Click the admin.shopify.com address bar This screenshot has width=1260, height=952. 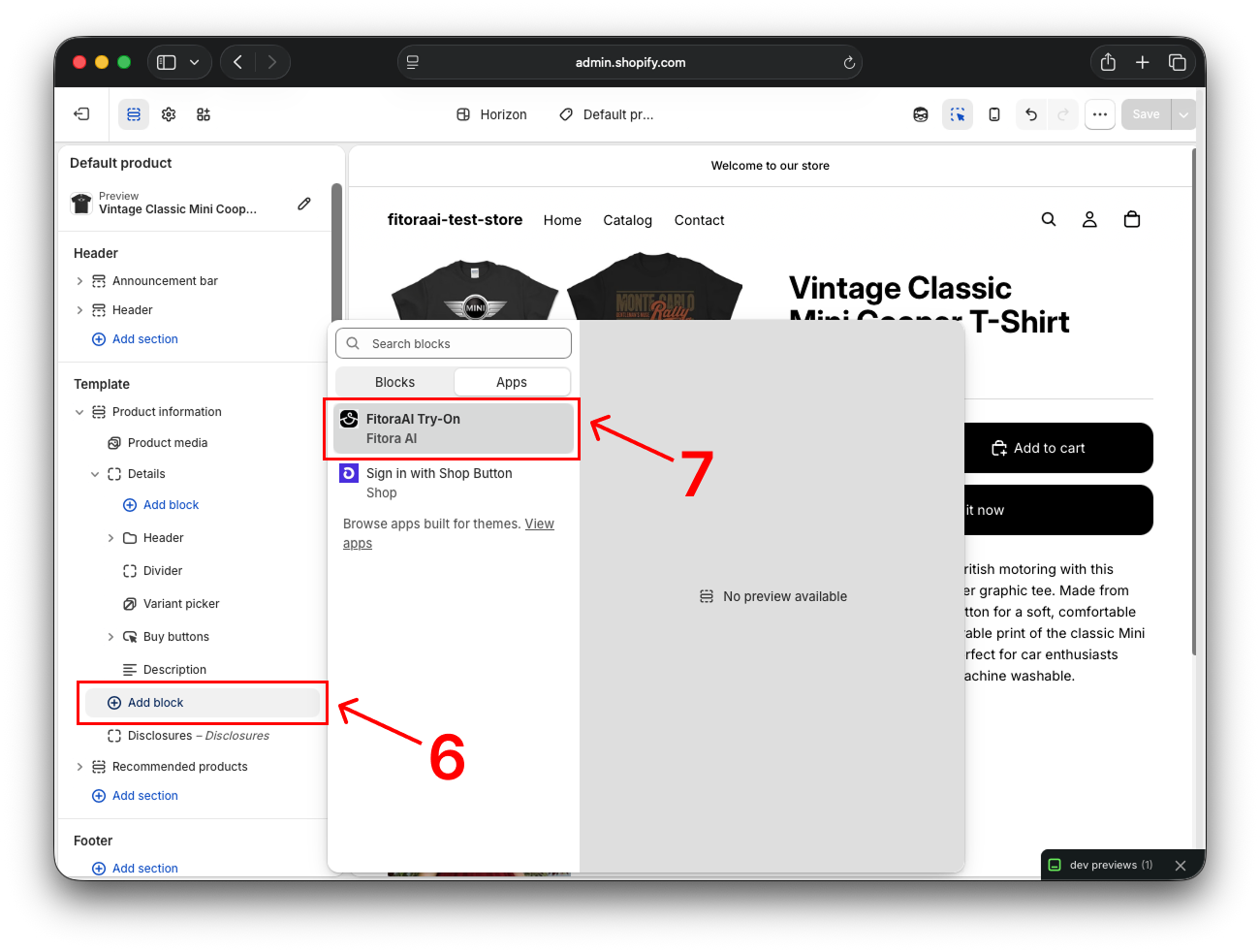[630, 62]
